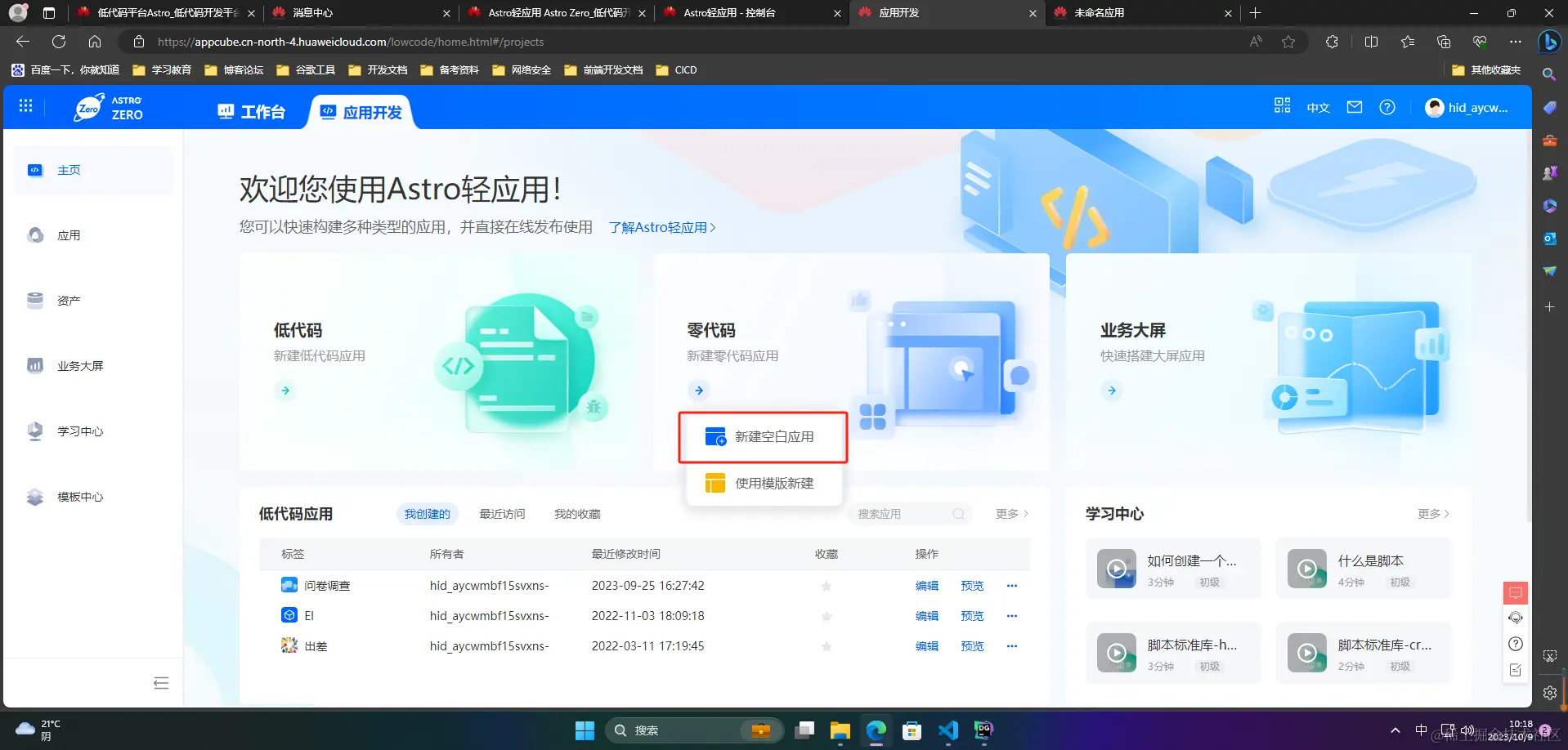Play the 如何创建一个 tutorial video
The image size is (1568, 750).
1117,569
